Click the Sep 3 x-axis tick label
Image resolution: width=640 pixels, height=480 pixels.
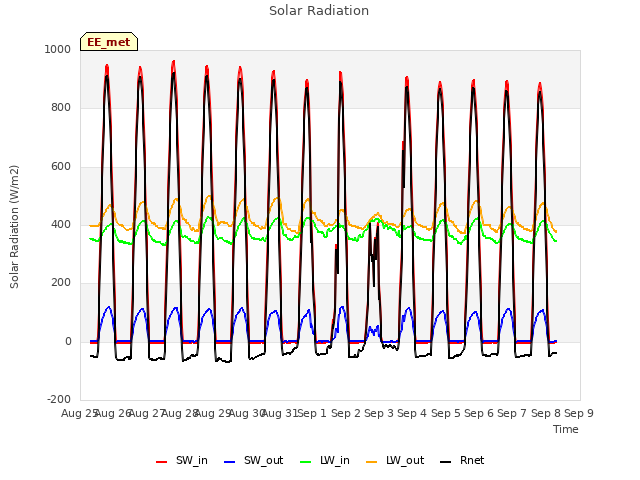379,413
